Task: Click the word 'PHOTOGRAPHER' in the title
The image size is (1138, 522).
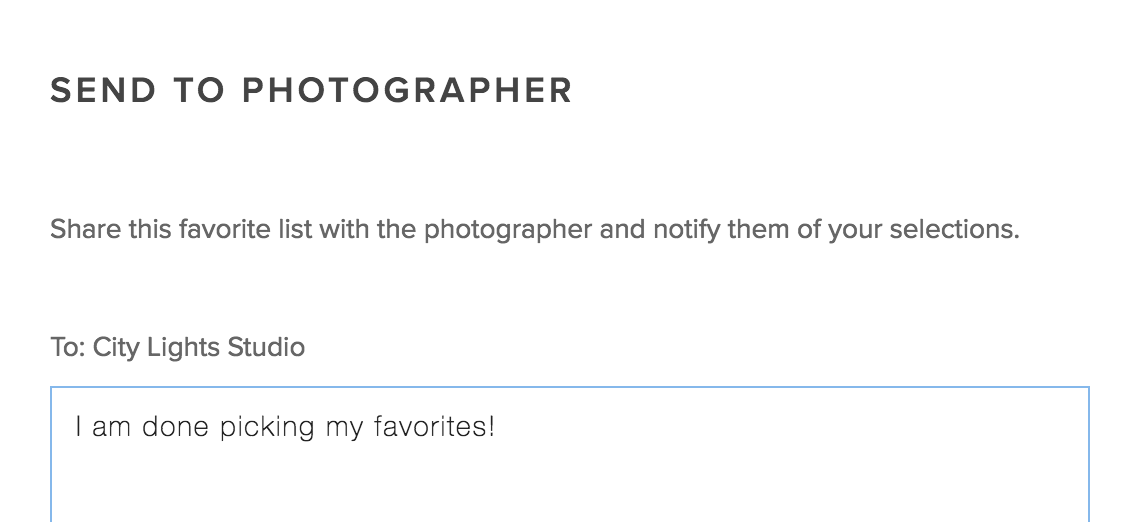Action: pos(407,90)
